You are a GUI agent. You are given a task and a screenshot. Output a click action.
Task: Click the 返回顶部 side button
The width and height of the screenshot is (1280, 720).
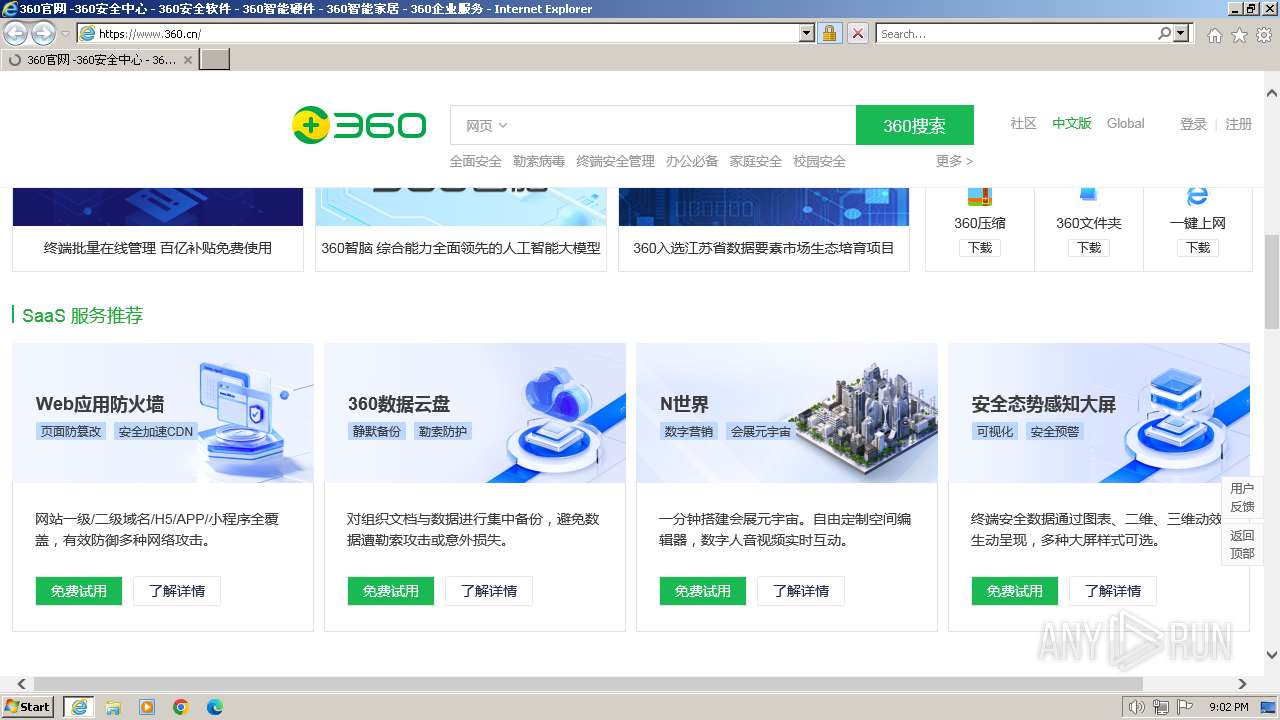click(1242, 544)
